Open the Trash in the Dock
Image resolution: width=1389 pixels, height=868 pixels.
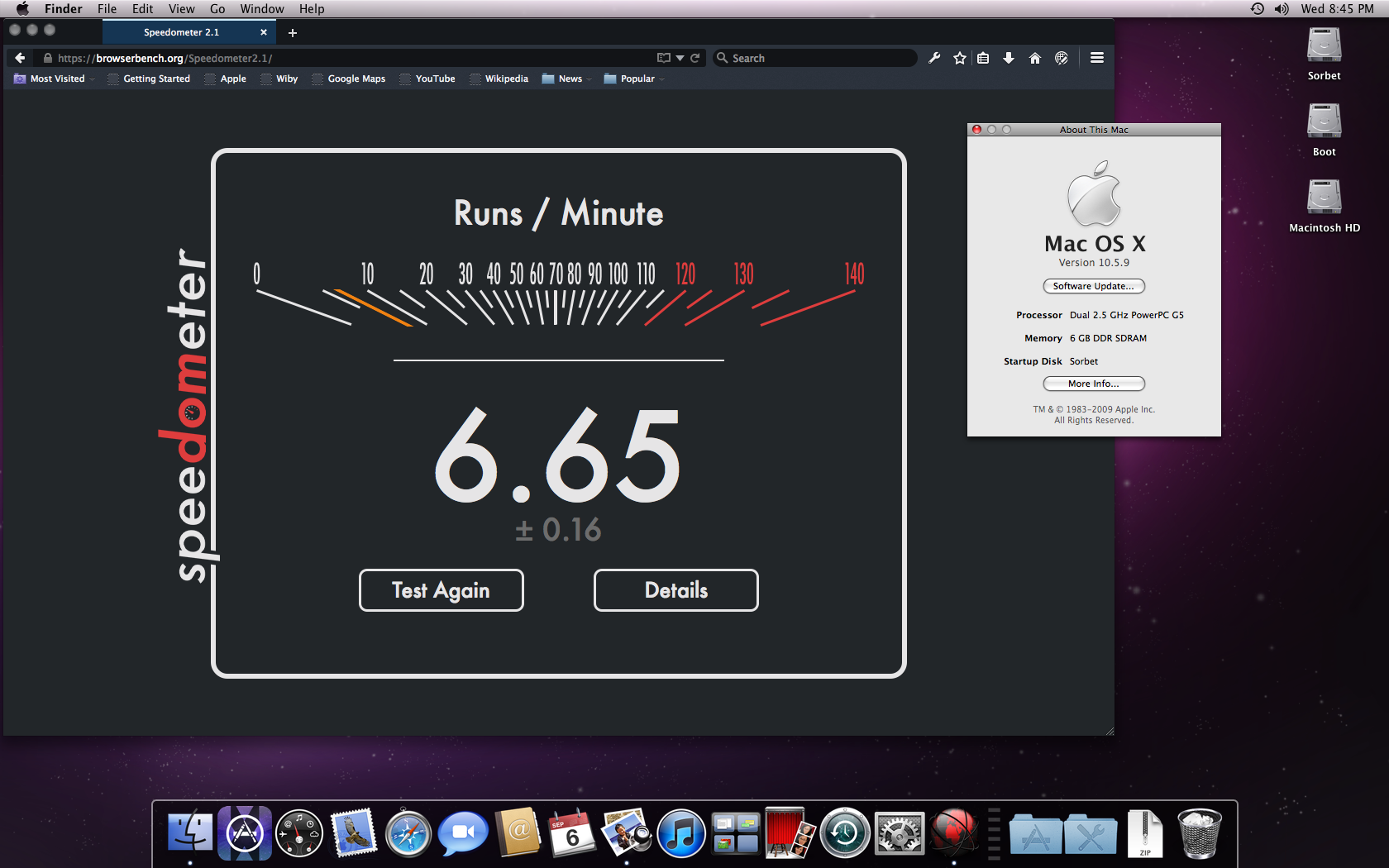click(1199, 833)
